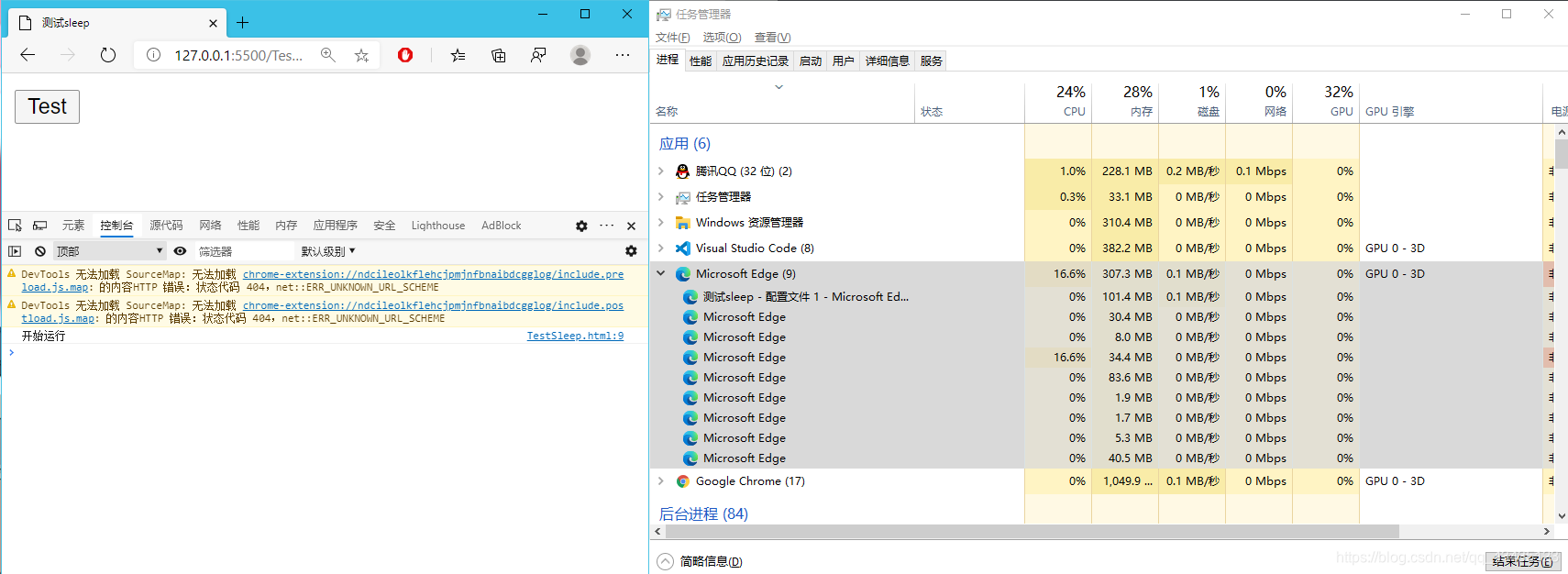Open the TestSleep.html:9 source link
Viewport: 1568px width, 574px height.
[x=575, y=337]
